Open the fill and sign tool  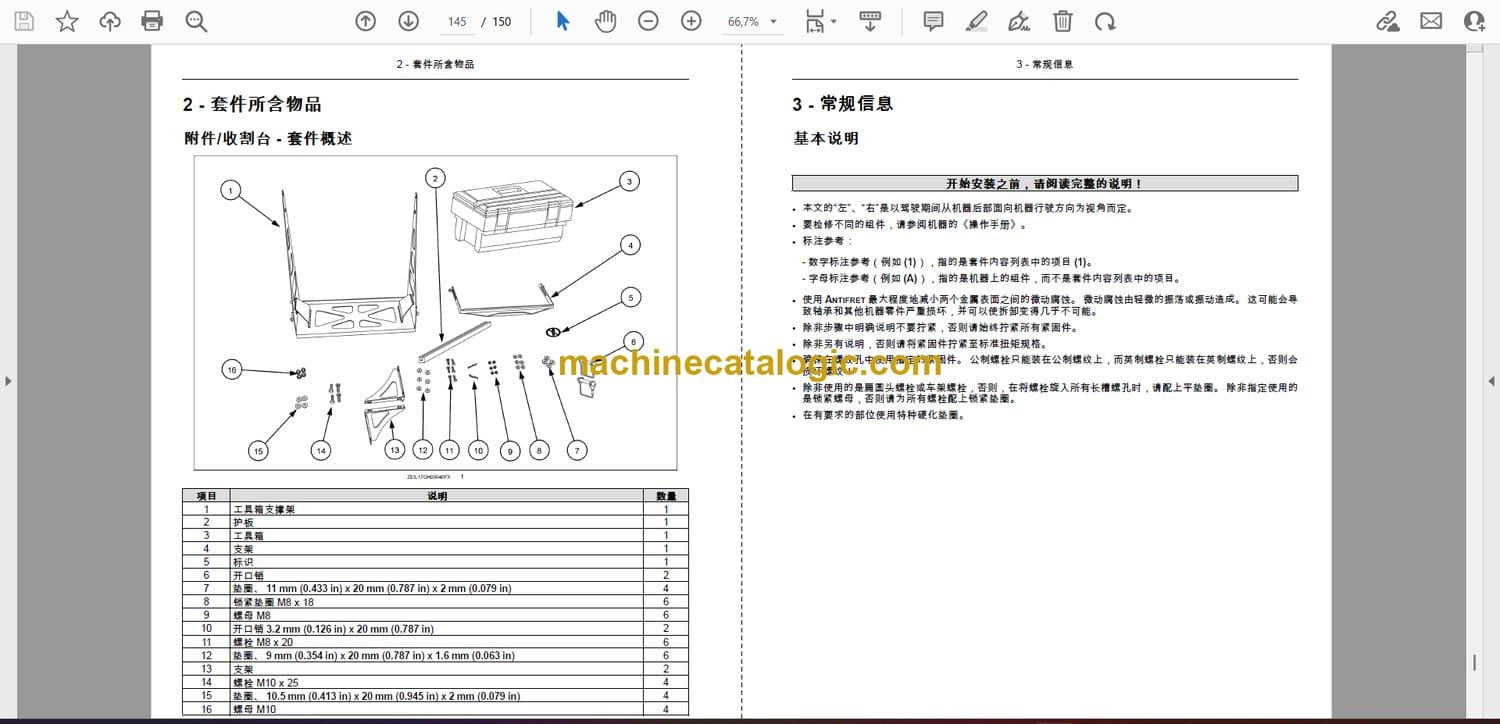tap(1020, 21)
